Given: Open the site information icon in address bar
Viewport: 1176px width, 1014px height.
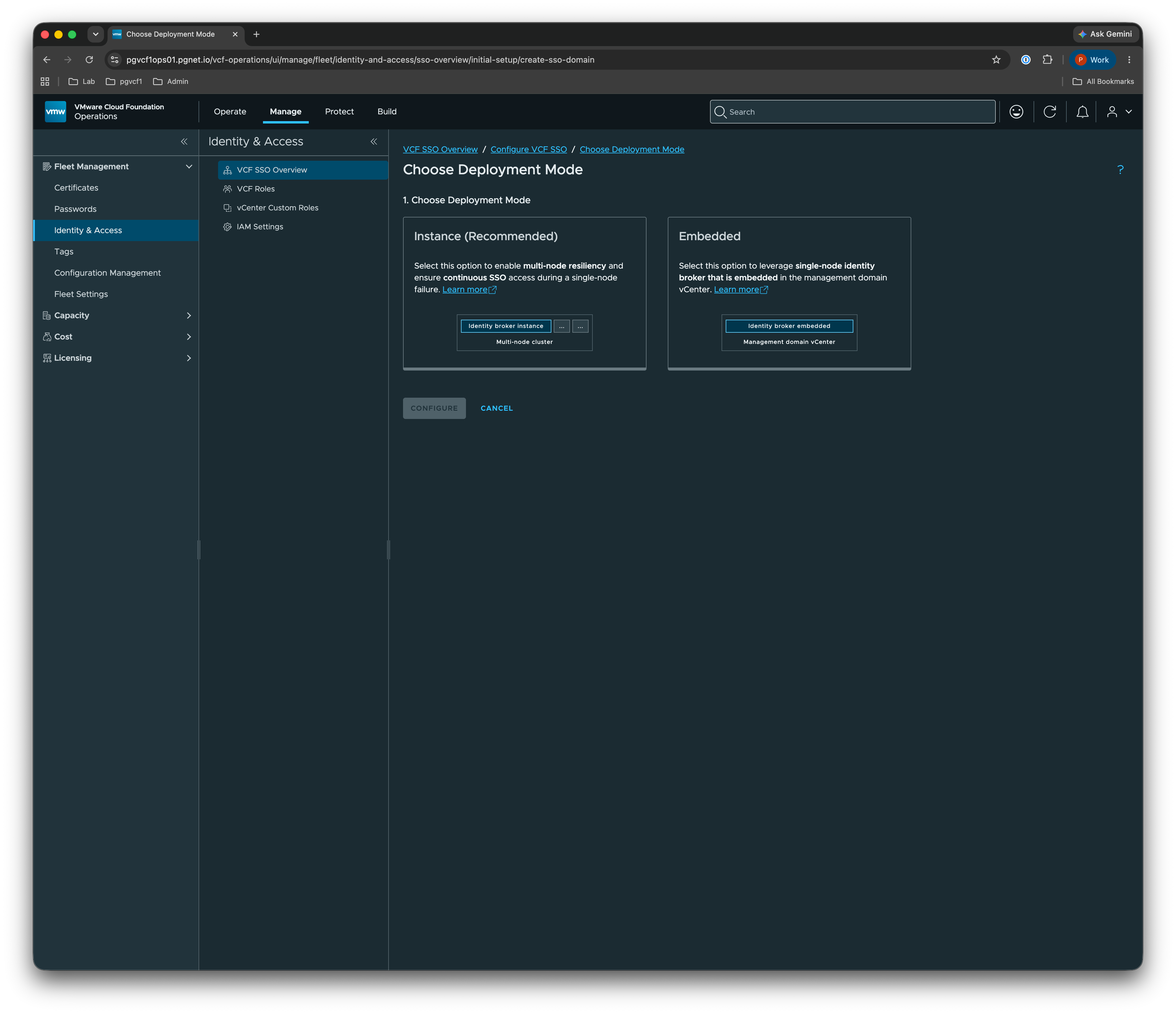Looking at the screenshot, I should coord(115,60).
